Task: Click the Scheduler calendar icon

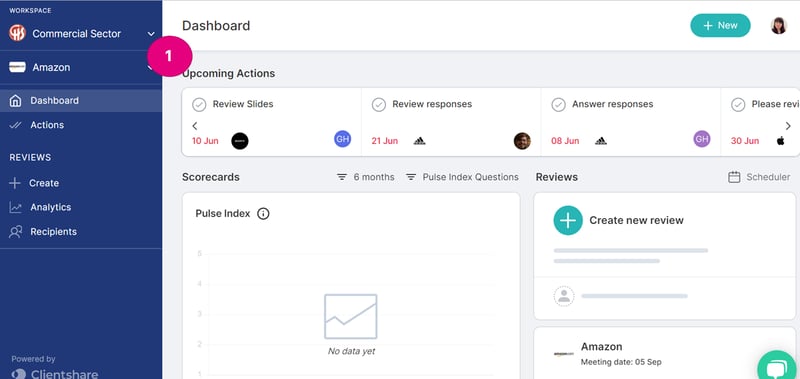Action: tap(734, 177)
